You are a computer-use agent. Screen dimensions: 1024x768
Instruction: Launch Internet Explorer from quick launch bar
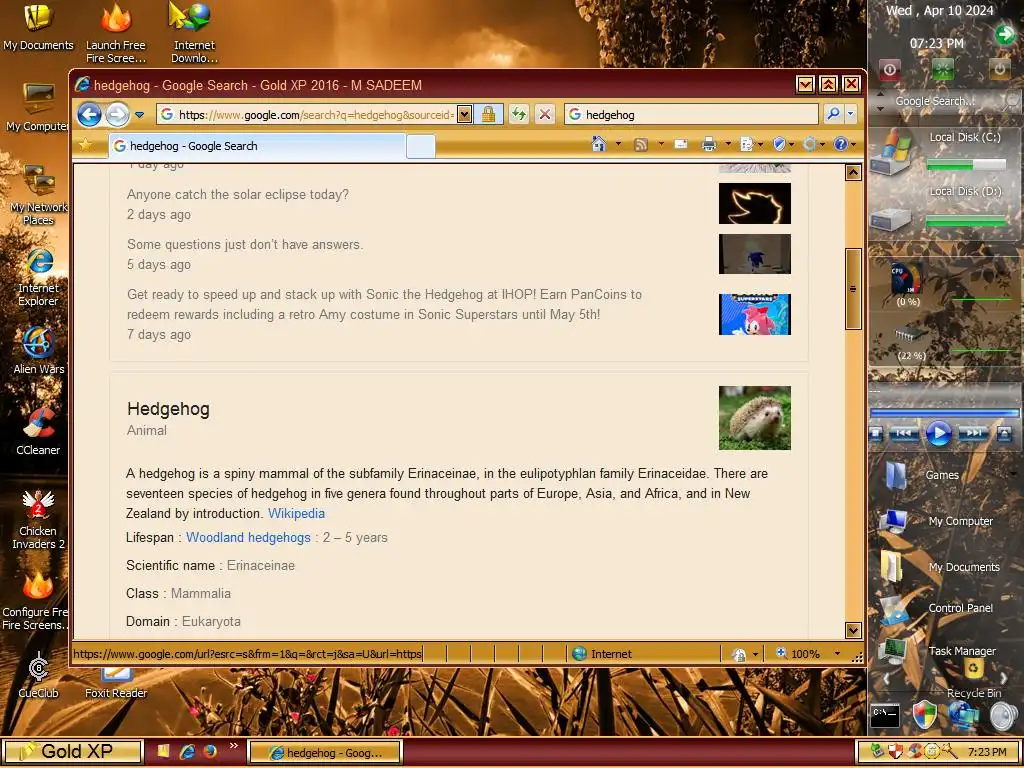187,752
